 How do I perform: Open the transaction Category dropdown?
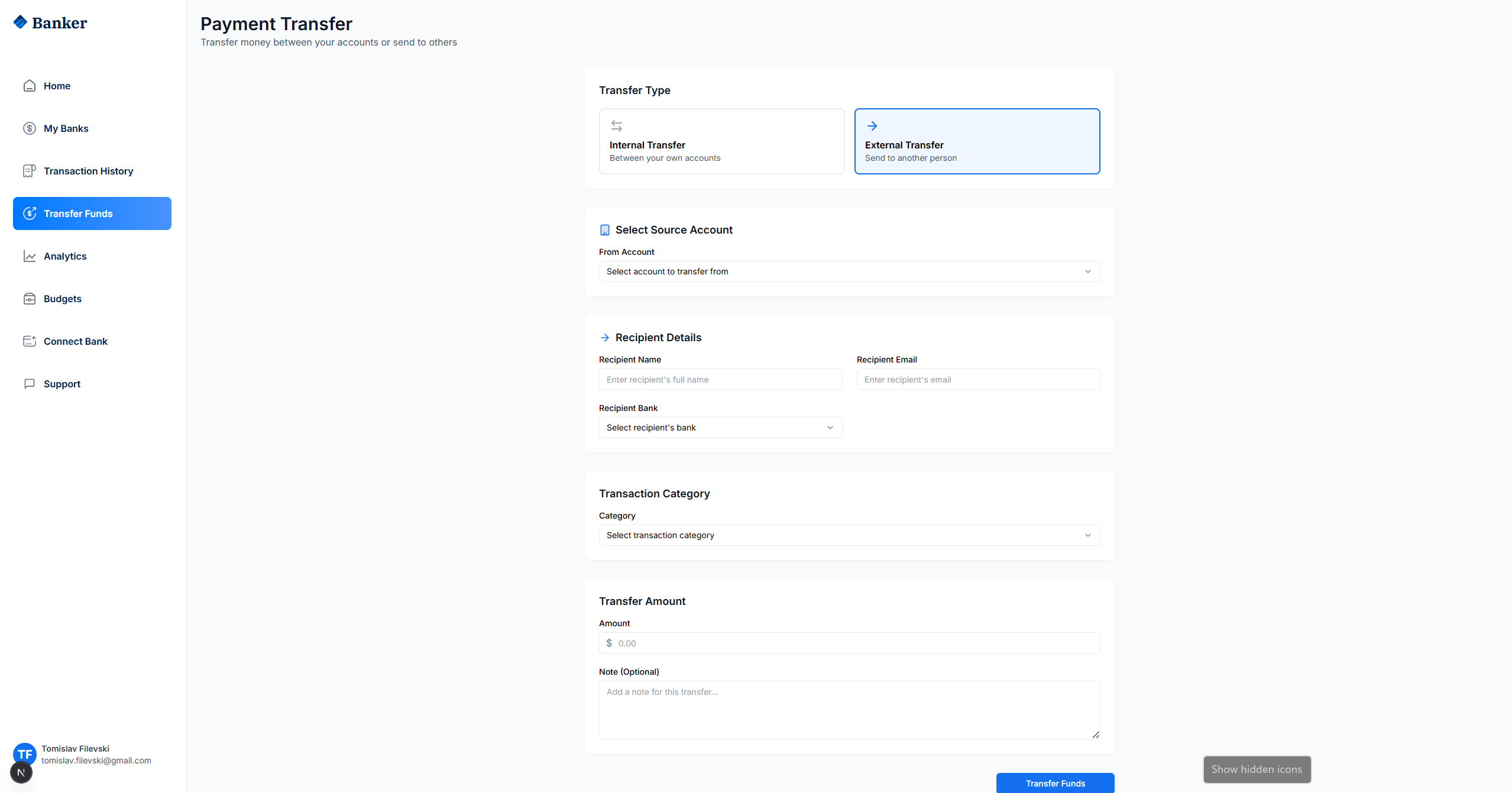coord(849,535)
